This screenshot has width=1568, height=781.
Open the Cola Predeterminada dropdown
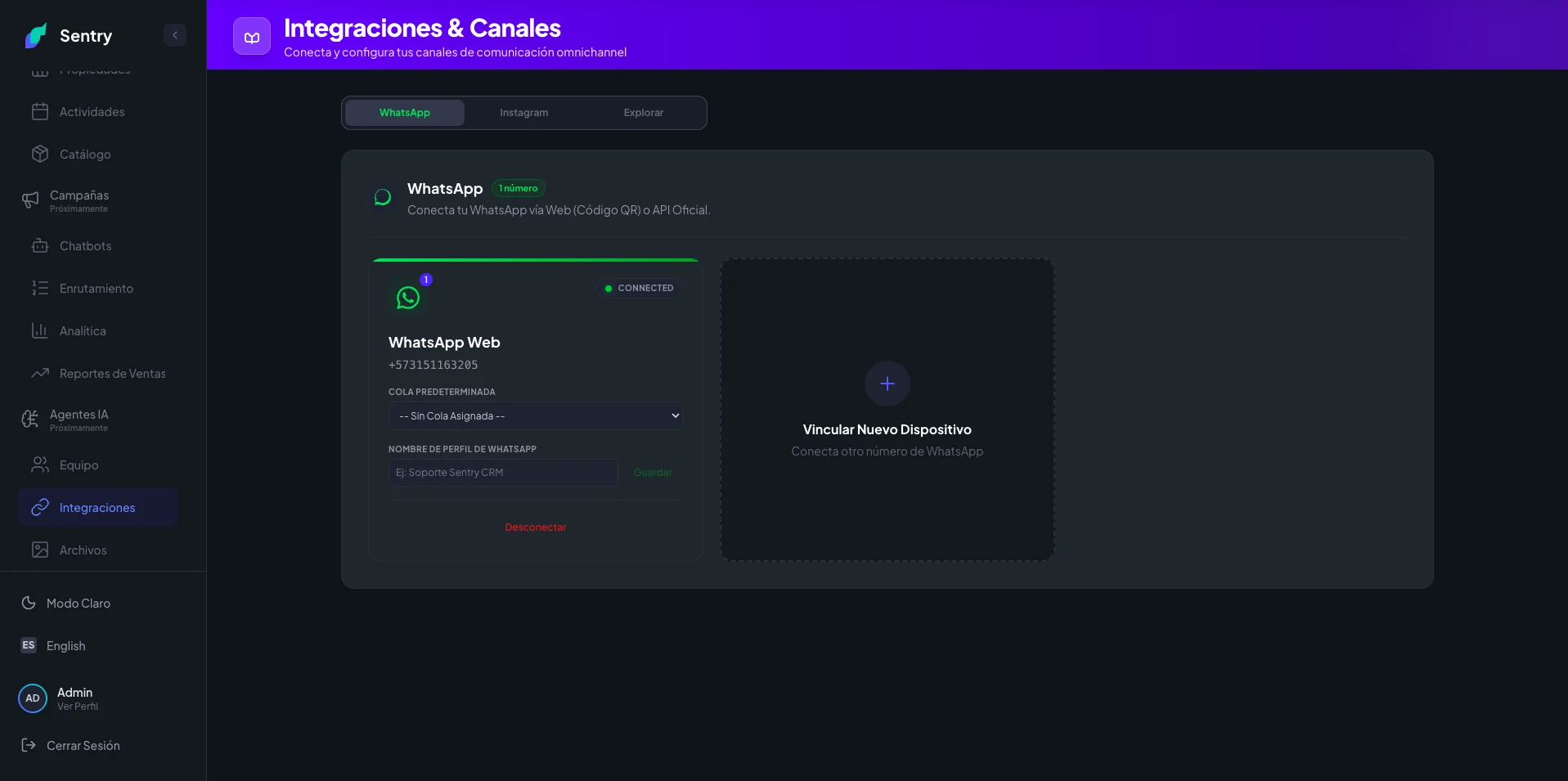point(536,416)
